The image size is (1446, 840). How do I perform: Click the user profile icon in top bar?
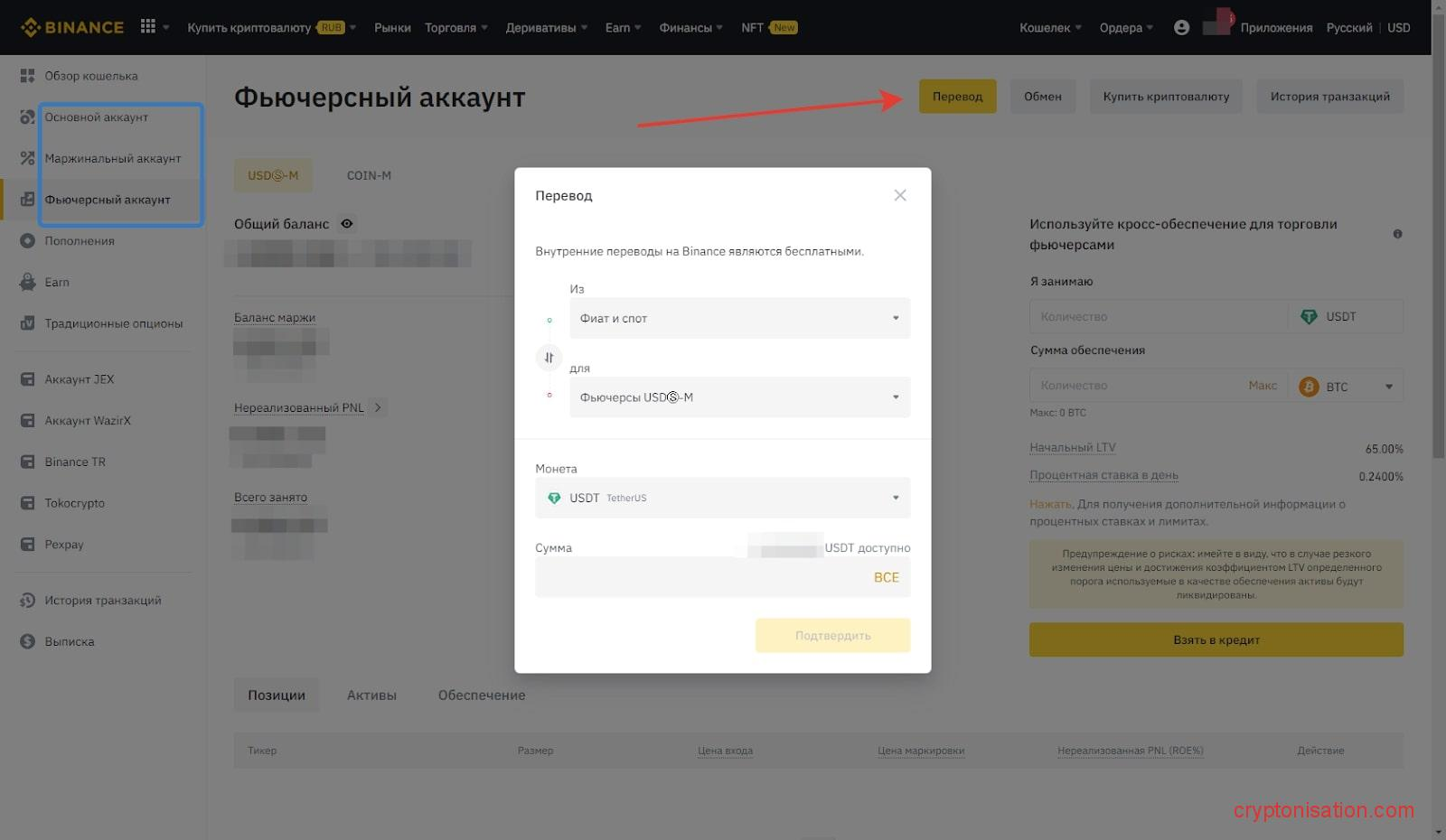[1181, 27]
